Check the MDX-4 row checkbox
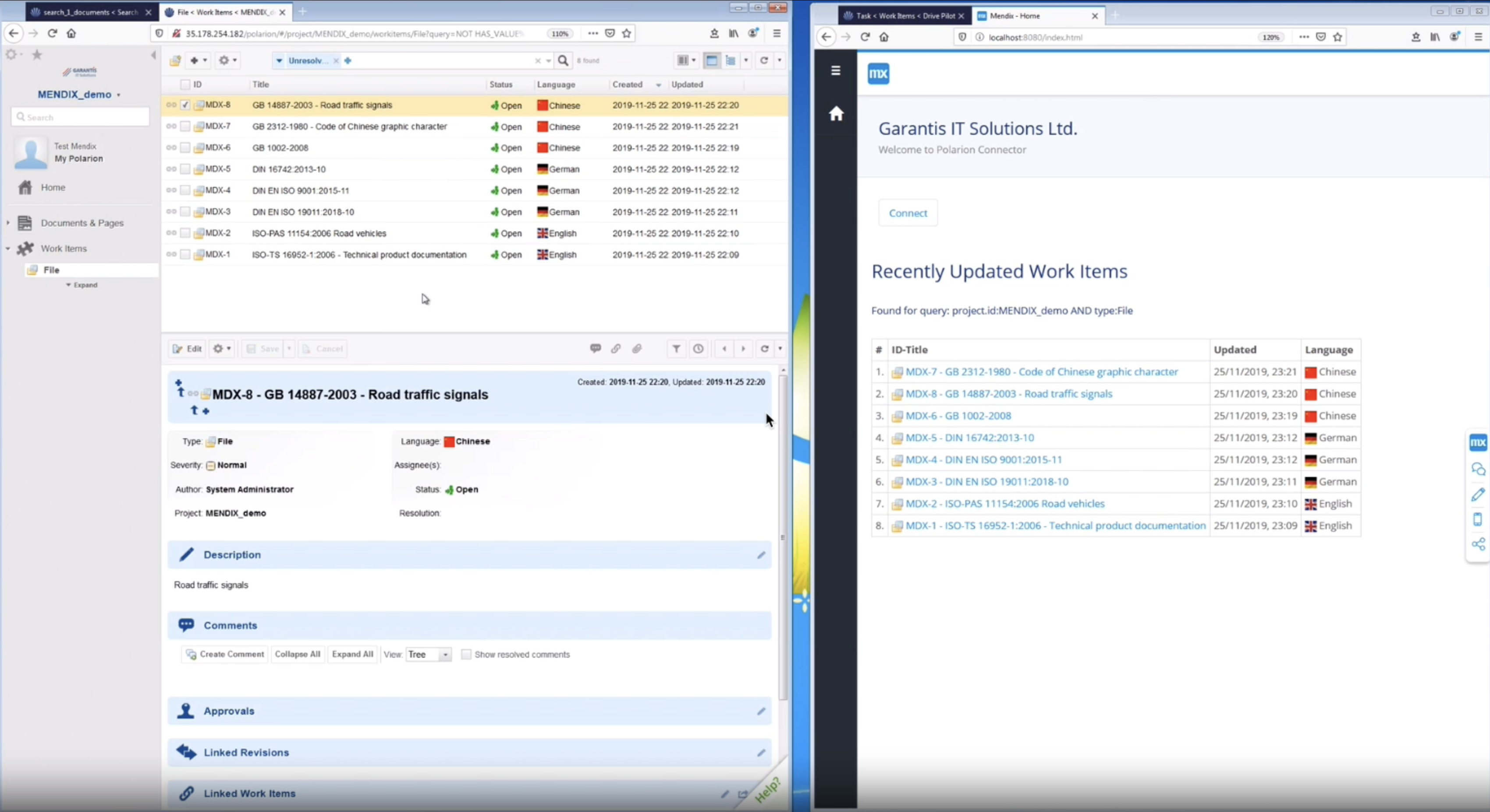Screen dimensions: 1490x812 tap(185, 191)
